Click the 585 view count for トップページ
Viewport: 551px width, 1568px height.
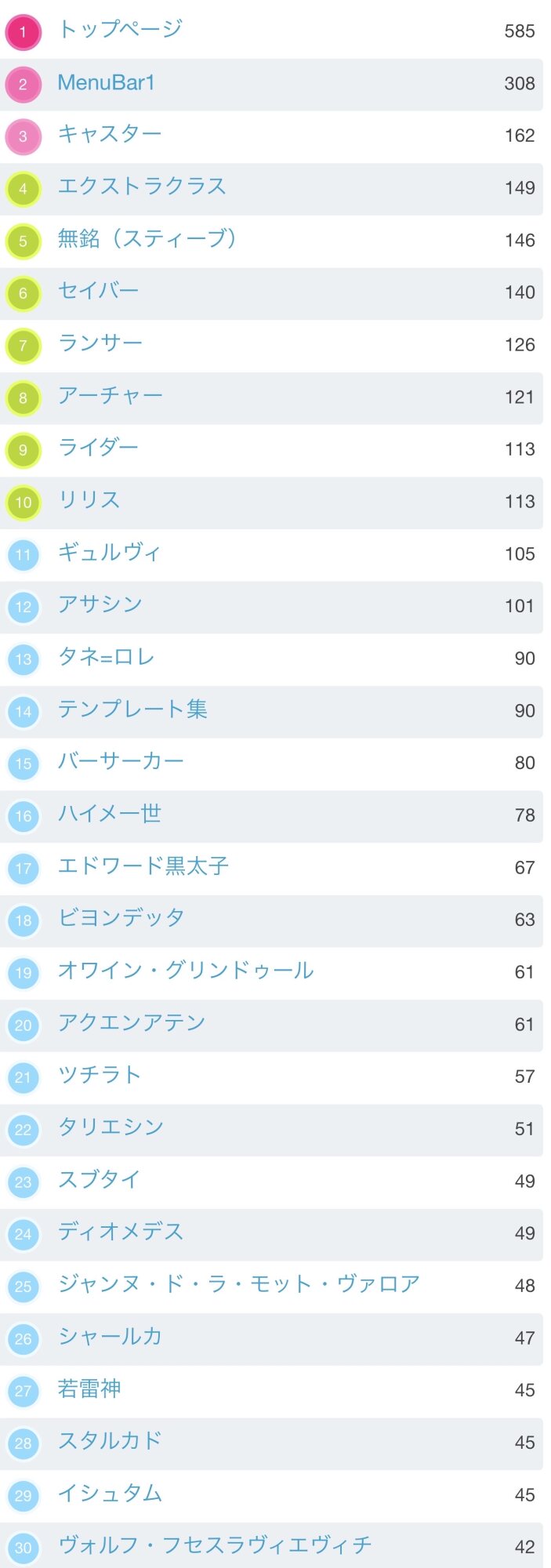(520, 31)
